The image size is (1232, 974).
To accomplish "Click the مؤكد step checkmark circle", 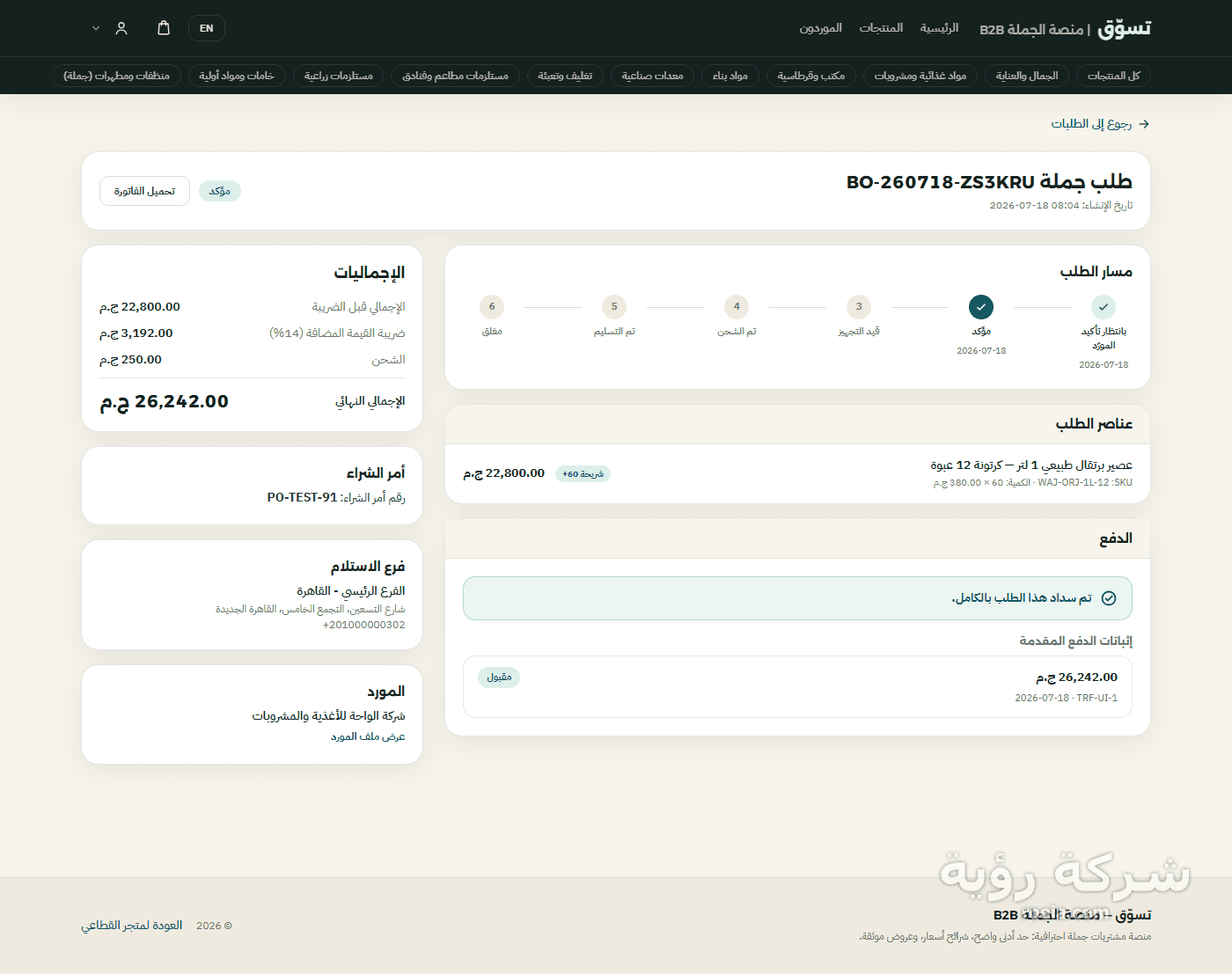I will pyautogui.click(x=981, y=307).
